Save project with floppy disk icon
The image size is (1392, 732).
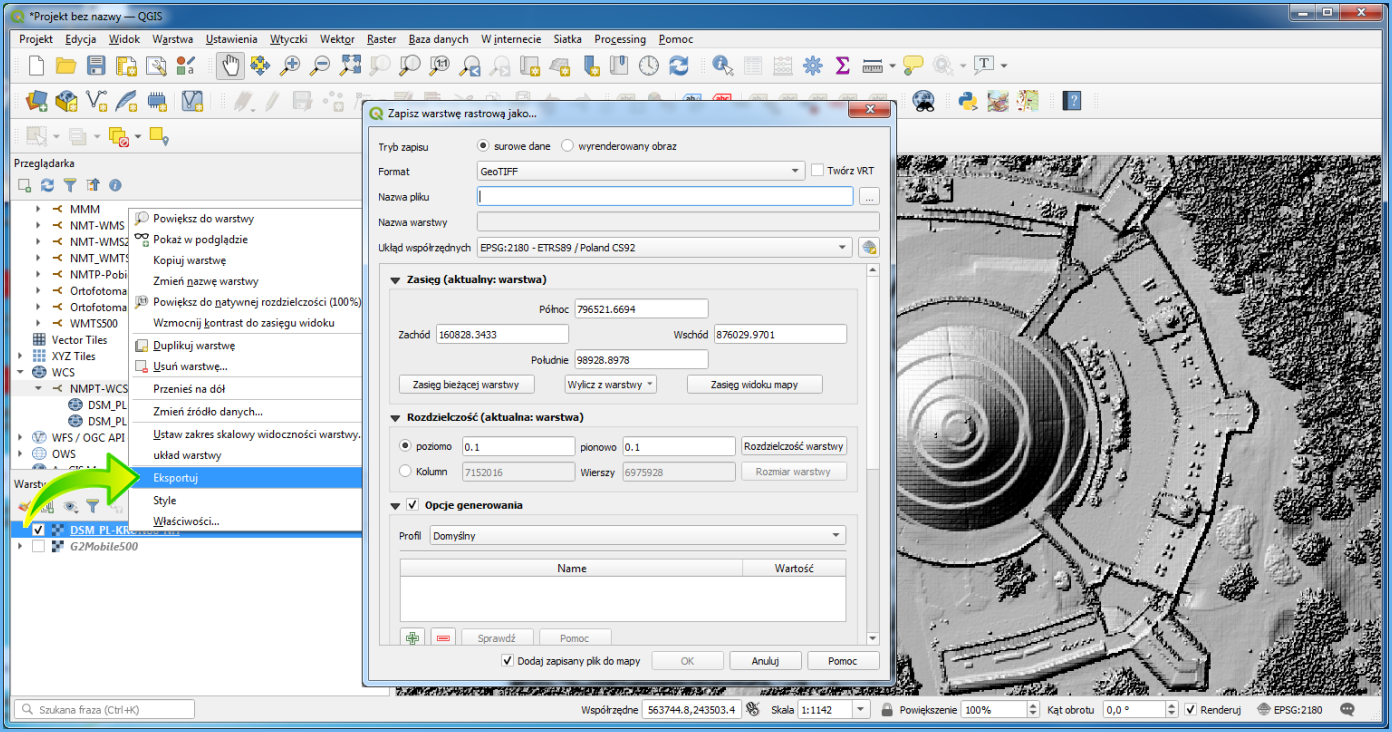pyautogui.click(x=96, y=66)
